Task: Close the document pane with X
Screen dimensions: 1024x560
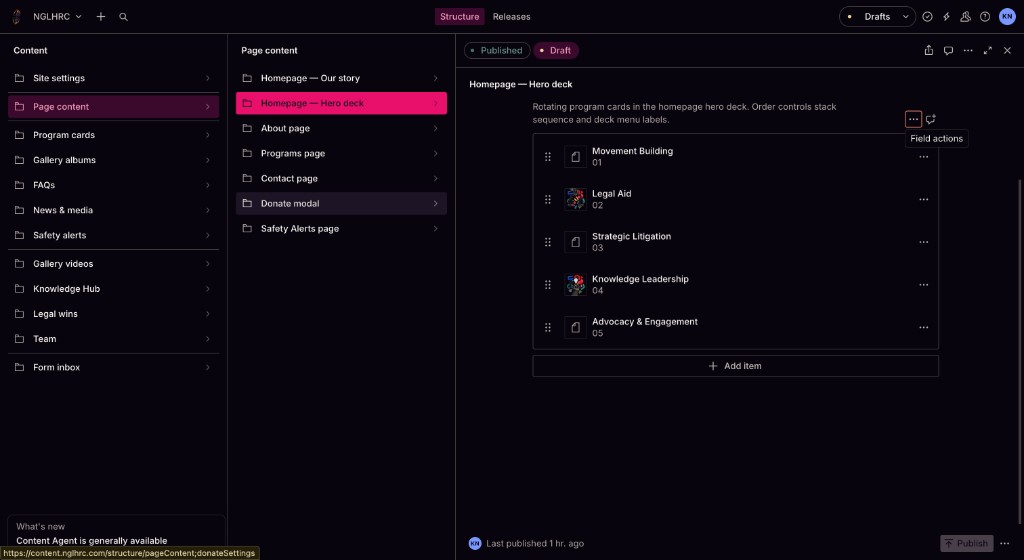Action: click(x=1007, y=50)
